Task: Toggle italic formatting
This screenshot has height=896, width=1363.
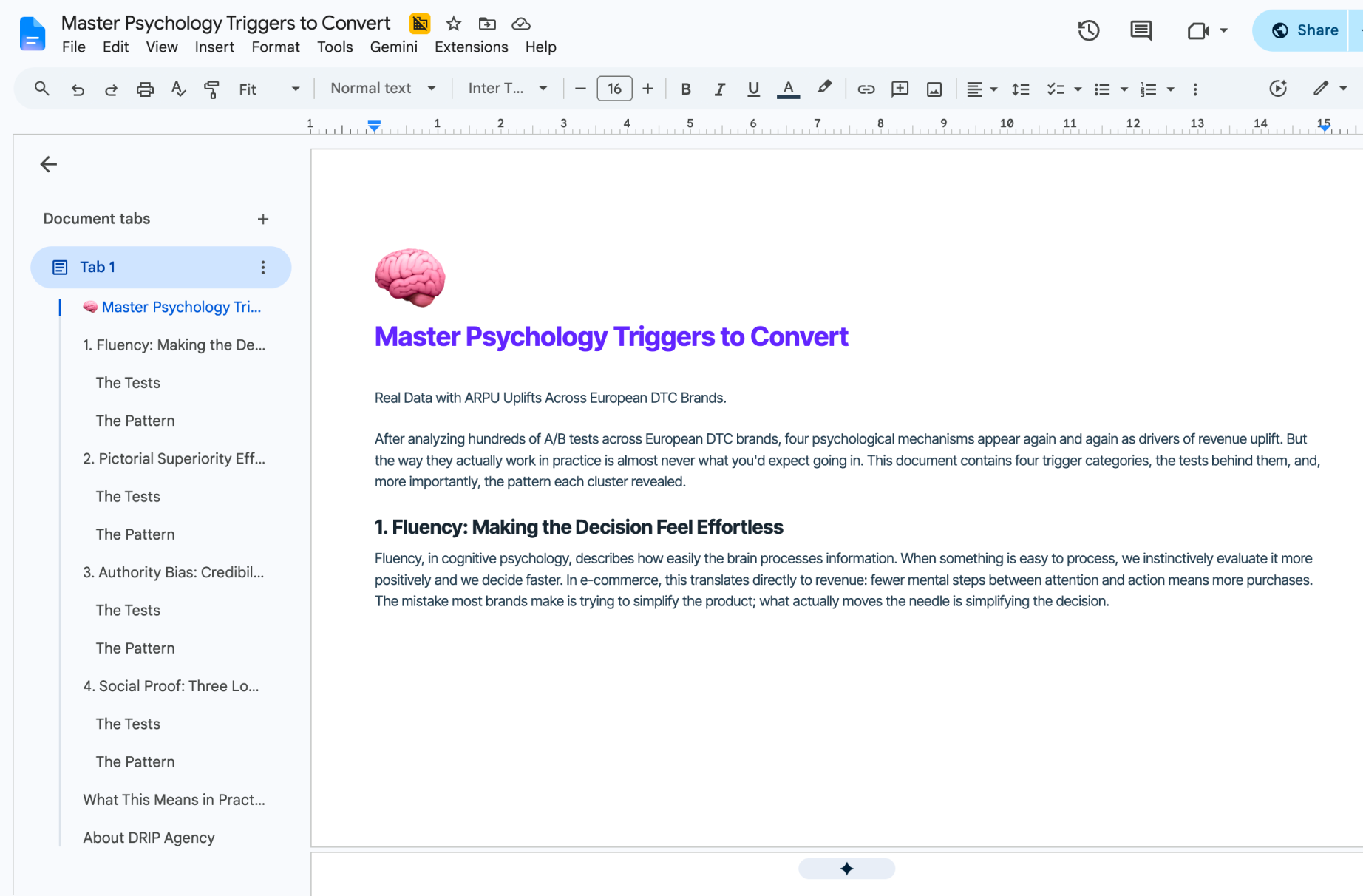Action: click(719, 89)
